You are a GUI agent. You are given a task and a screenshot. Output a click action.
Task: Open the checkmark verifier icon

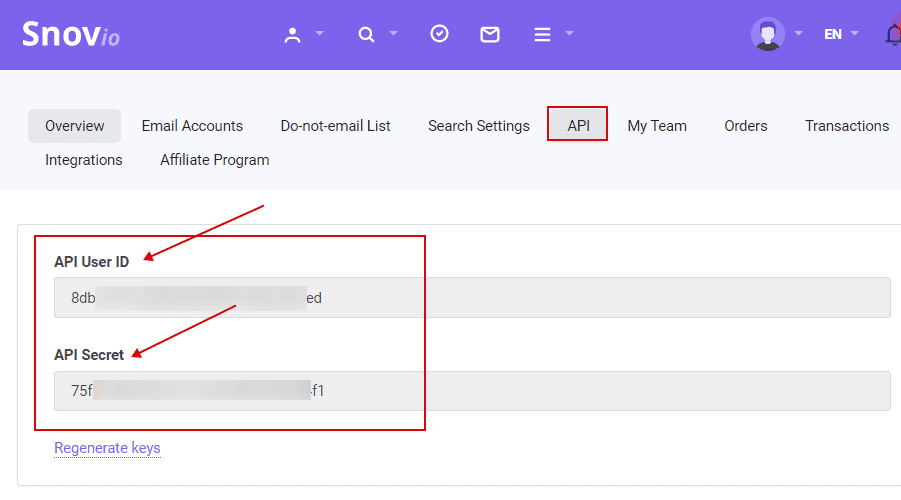click(x=439, y=34)
